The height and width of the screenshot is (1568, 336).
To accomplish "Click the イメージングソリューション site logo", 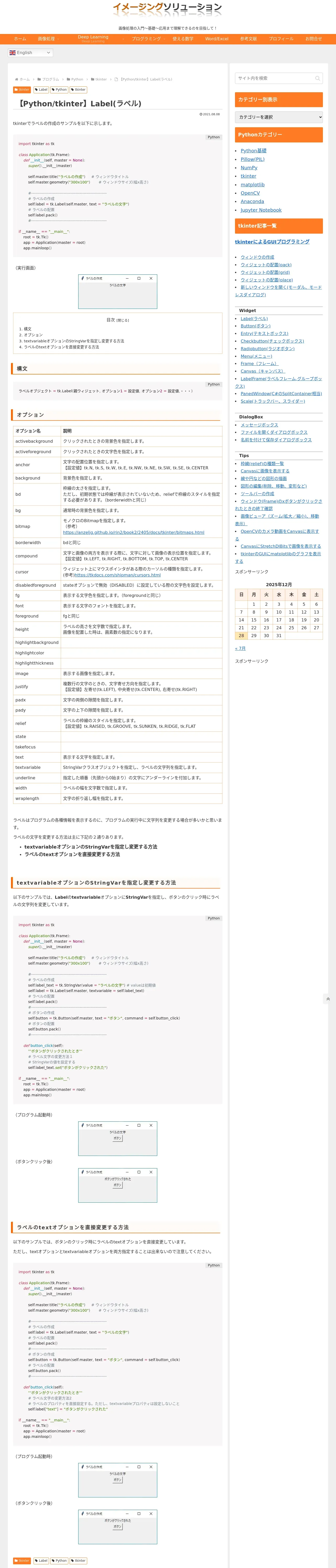I will (167, 9).
